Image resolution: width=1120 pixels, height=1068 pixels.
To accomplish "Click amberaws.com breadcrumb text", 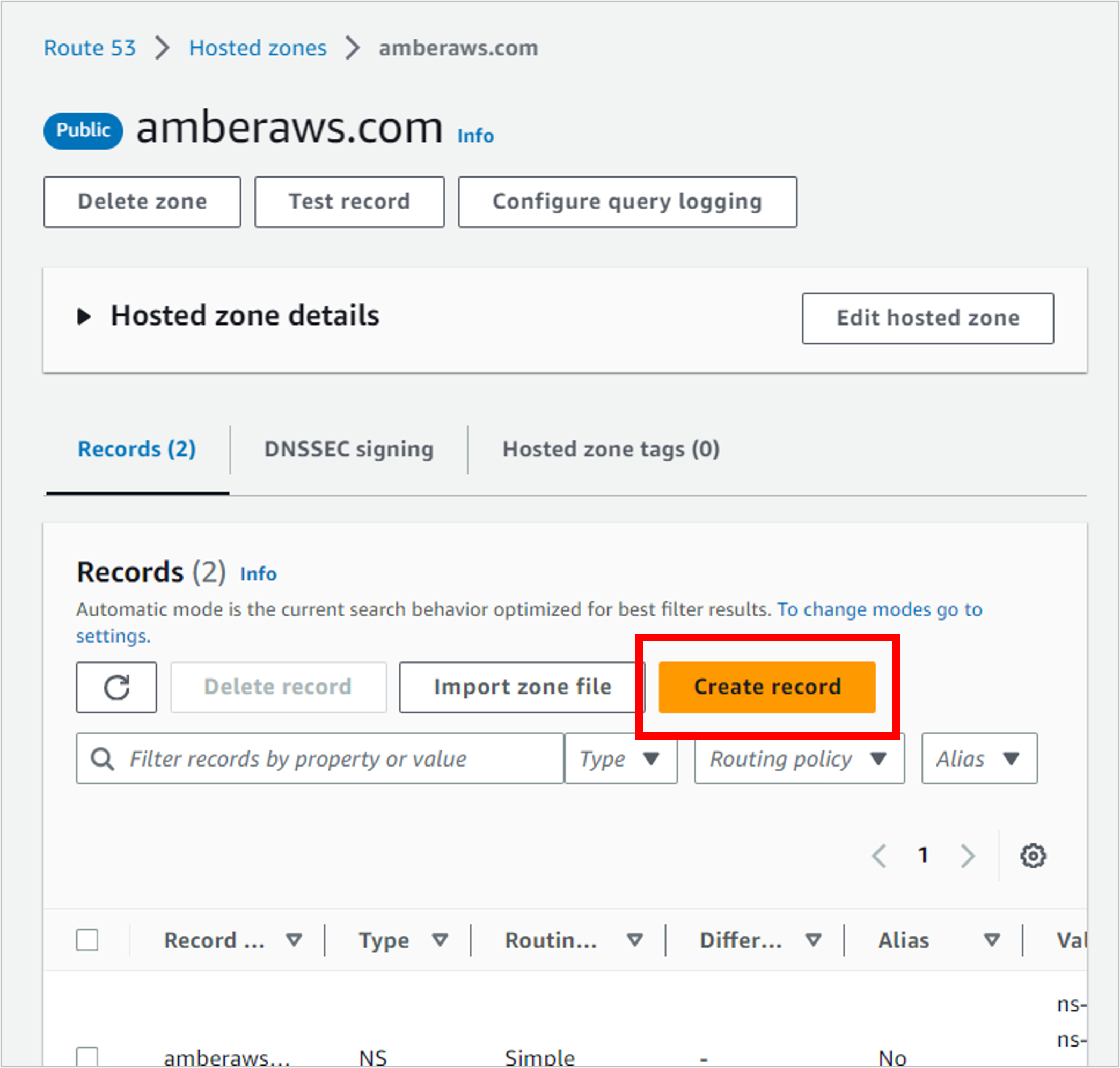I will pyautogui.click(x=459, y=48).
